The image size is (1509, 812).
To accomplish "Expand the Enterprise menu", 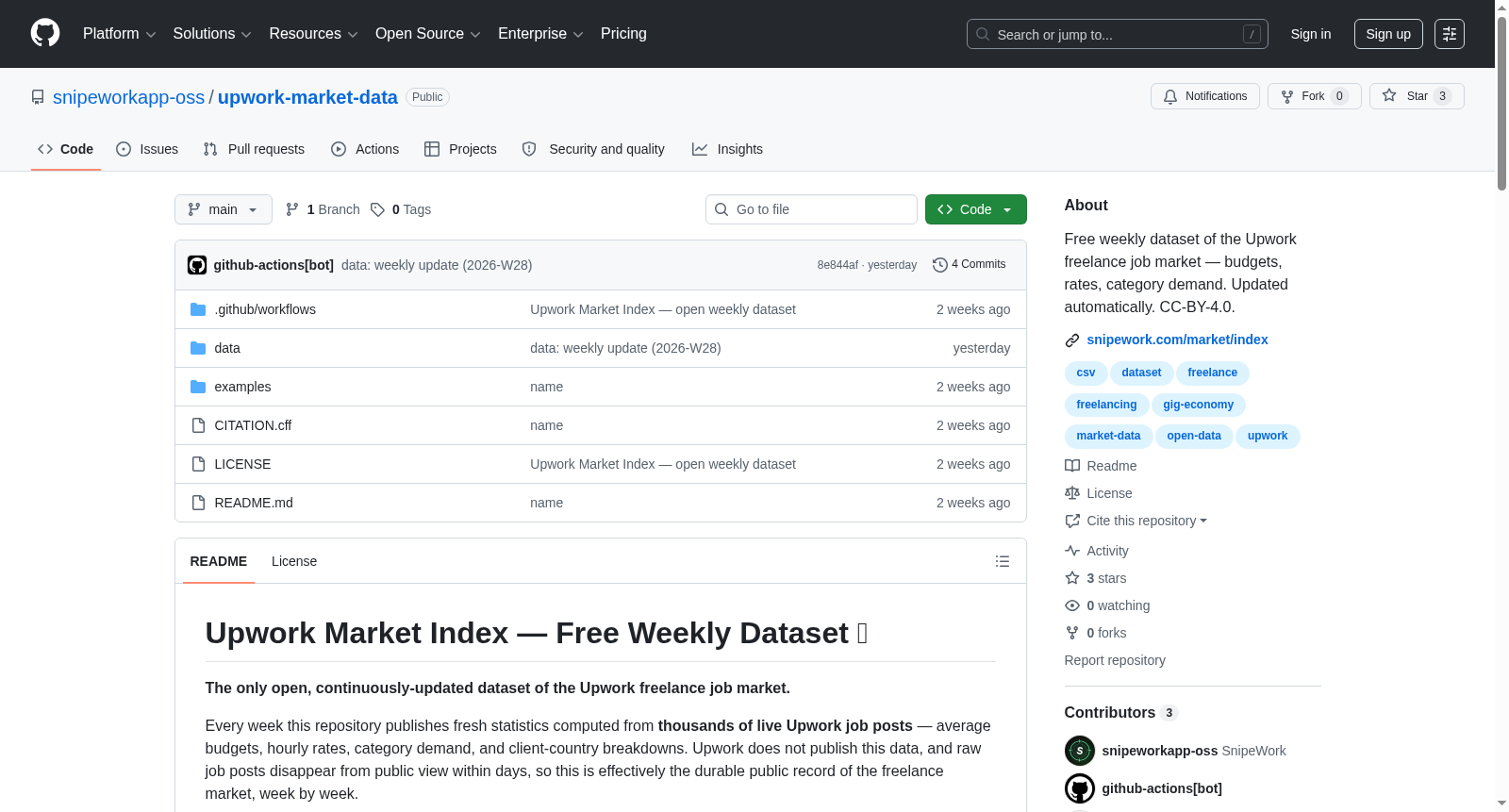I will [540, 34].
